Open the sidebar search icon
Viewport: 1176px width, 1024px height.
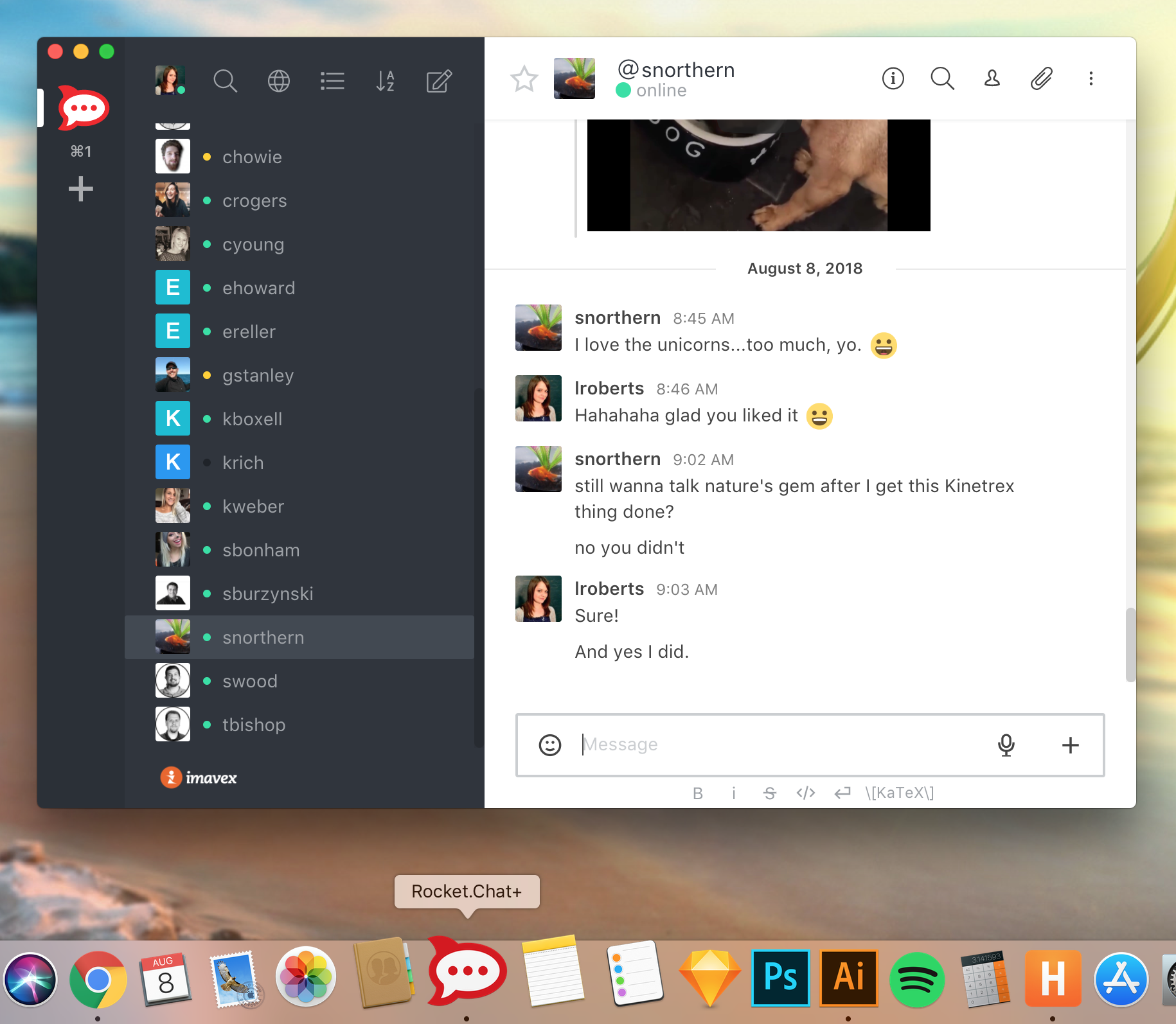[x=225, y=82]
